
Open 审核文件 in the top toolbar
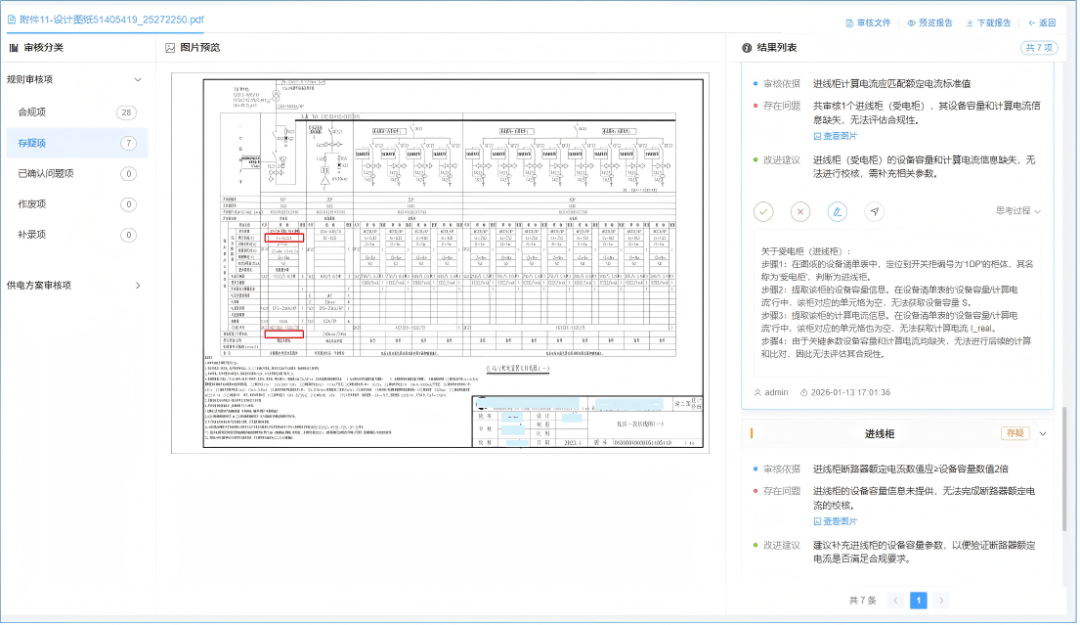tap(867, 22)
